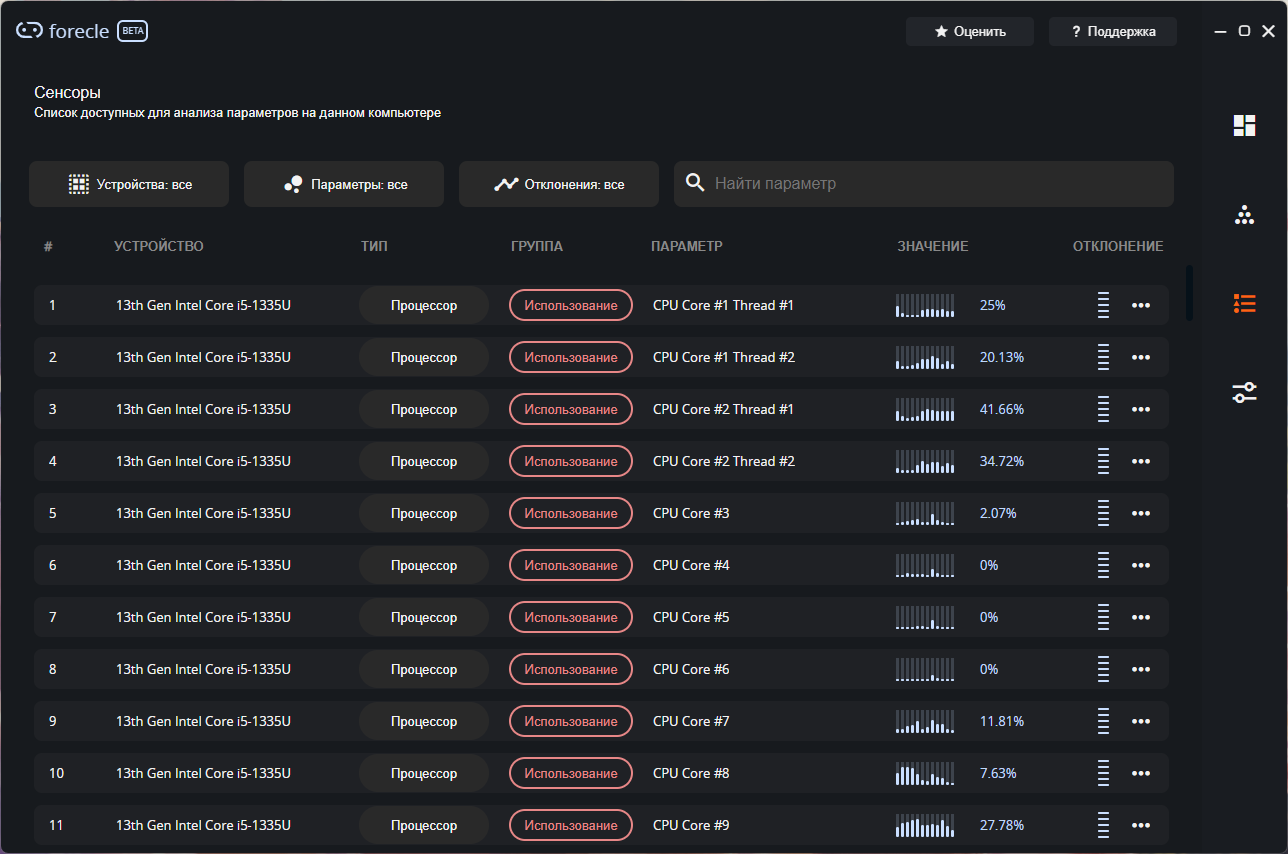Viewport: 1288px width, 854px height.
Task: Open more options for CPU Core #7
Action: click(x=1141, y=721)
